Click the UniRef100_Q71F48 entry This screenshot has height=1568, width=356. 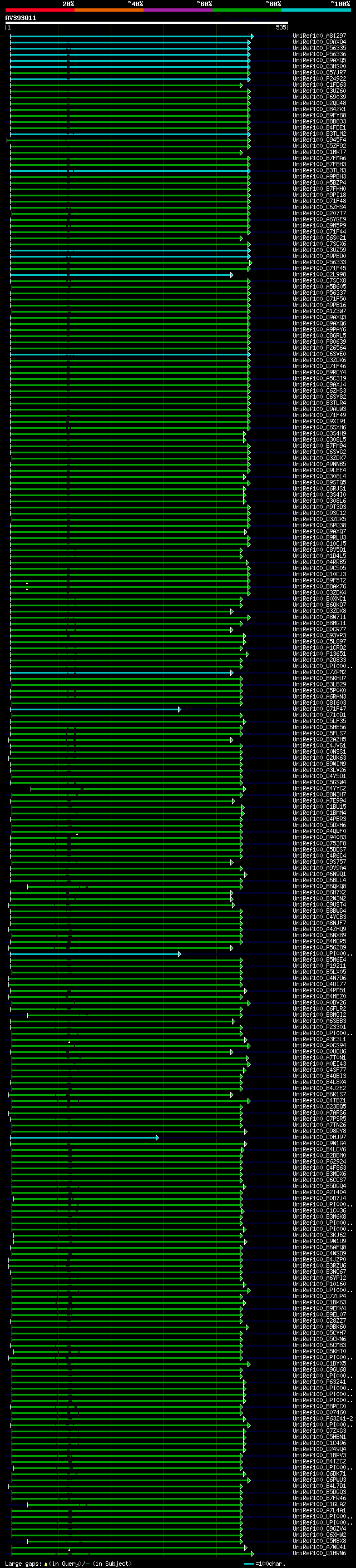pos(319,201)
